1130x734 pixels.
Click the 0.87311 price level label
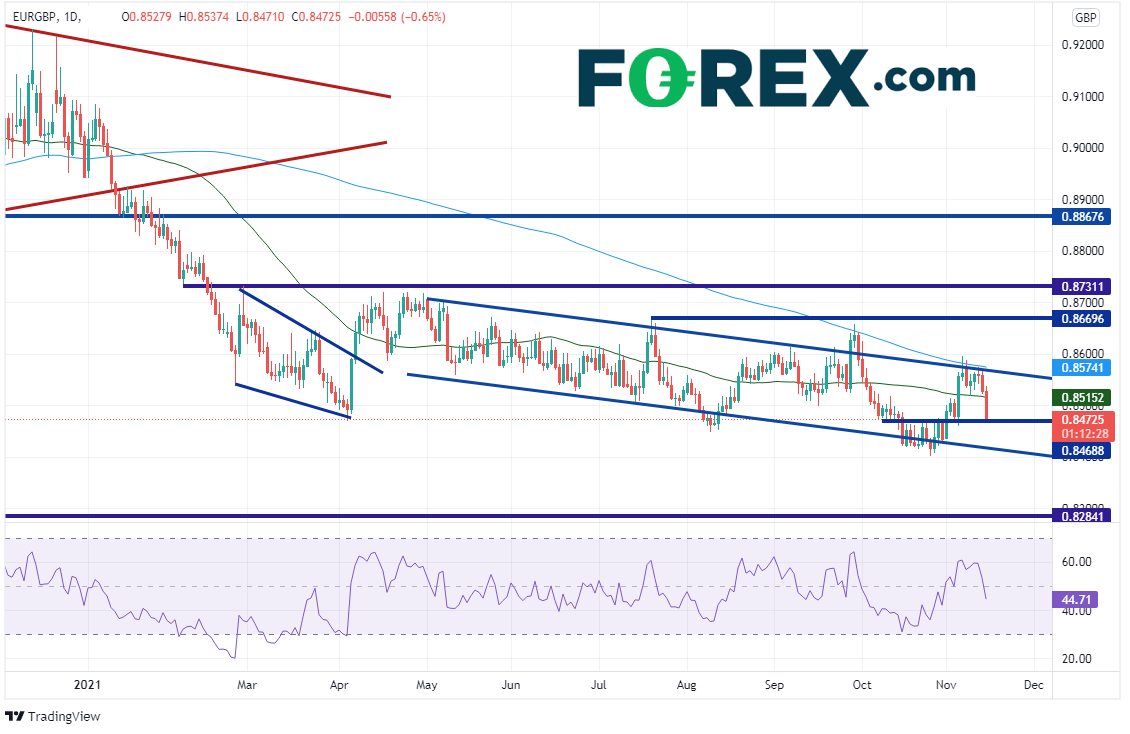[1084, 286]
